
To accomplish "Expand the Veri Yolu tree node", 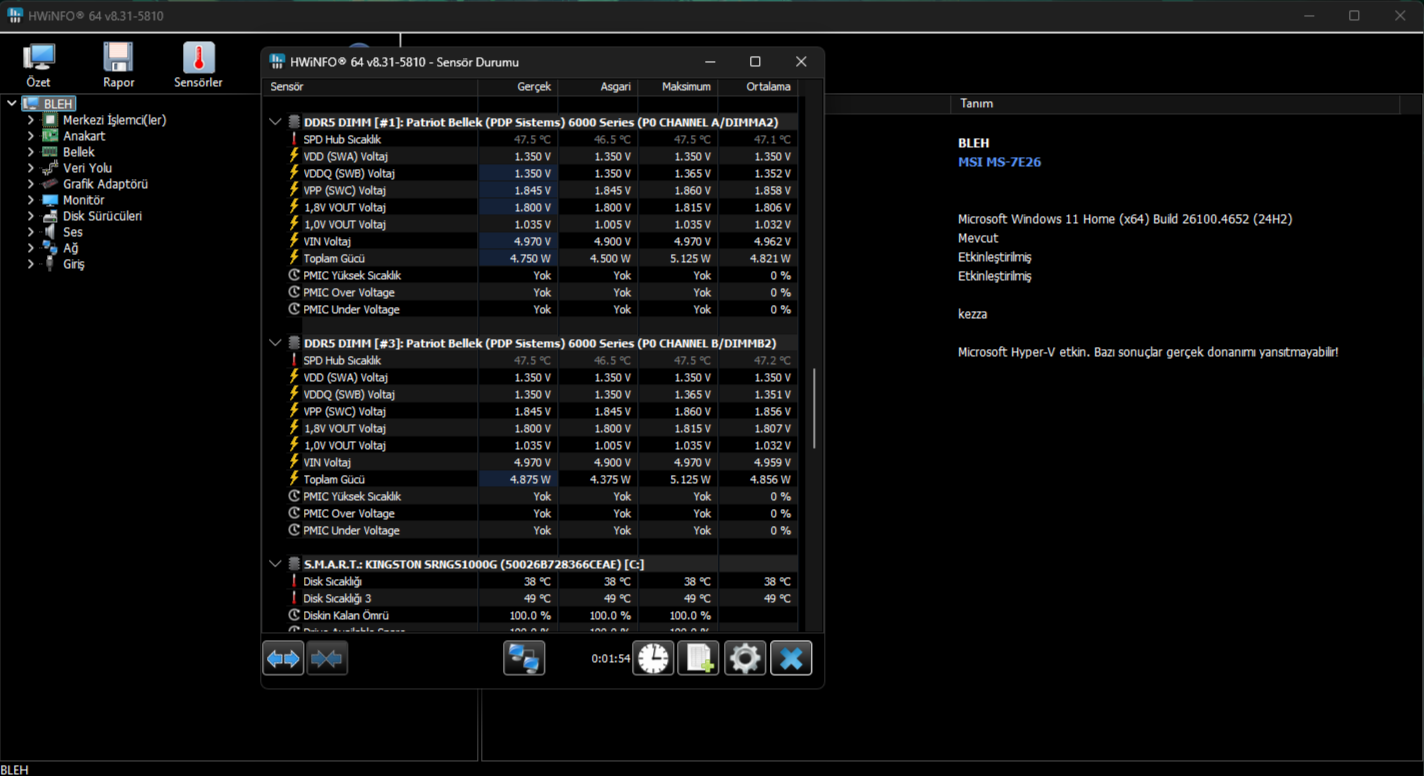I will [30, 168].
